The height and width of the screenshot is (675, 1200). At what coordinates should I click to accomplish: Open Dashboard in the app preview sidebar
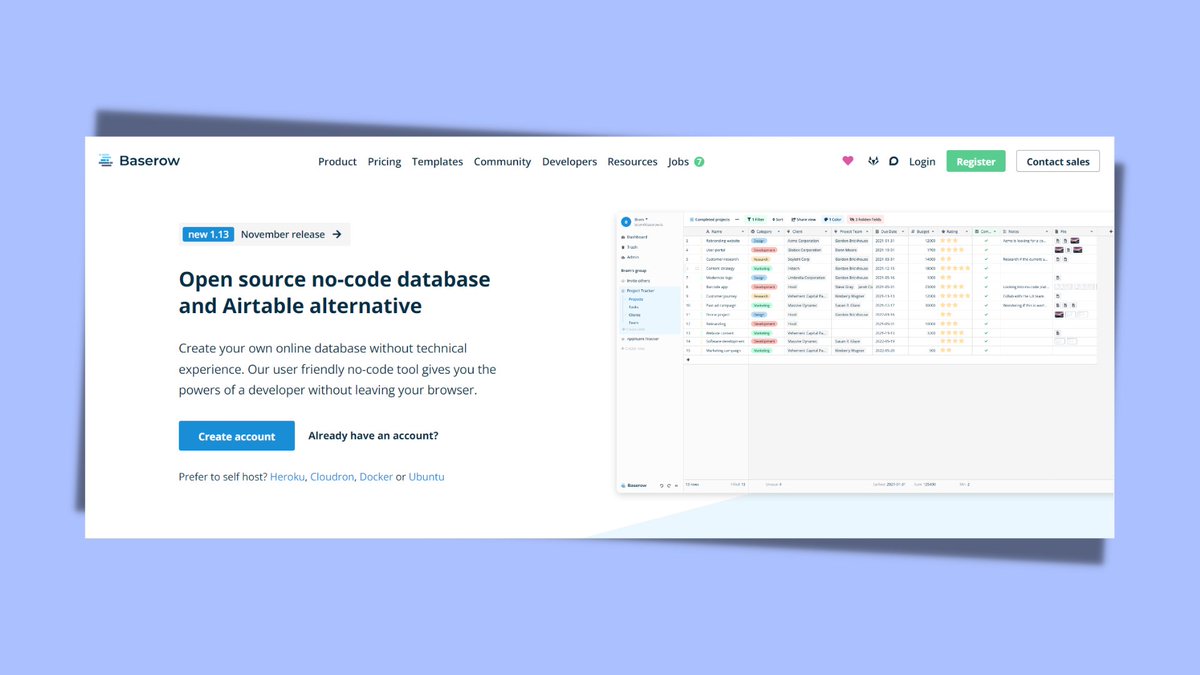[x=636, y=237]
